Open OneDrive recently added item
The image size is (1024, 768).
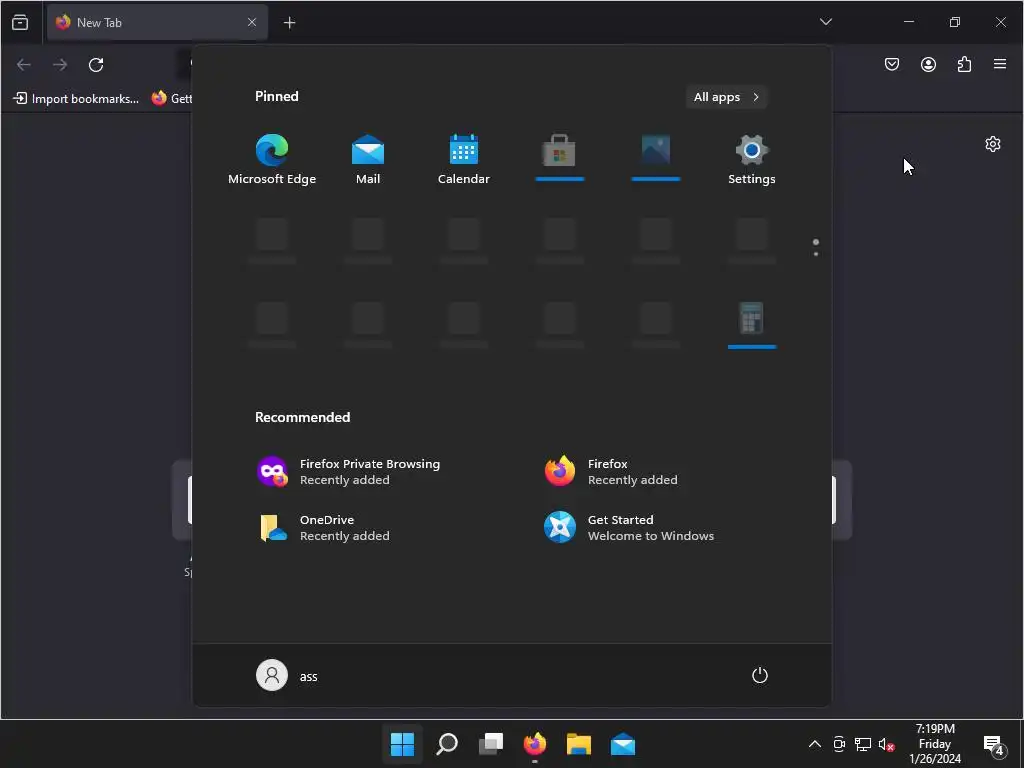pos(325,528)
